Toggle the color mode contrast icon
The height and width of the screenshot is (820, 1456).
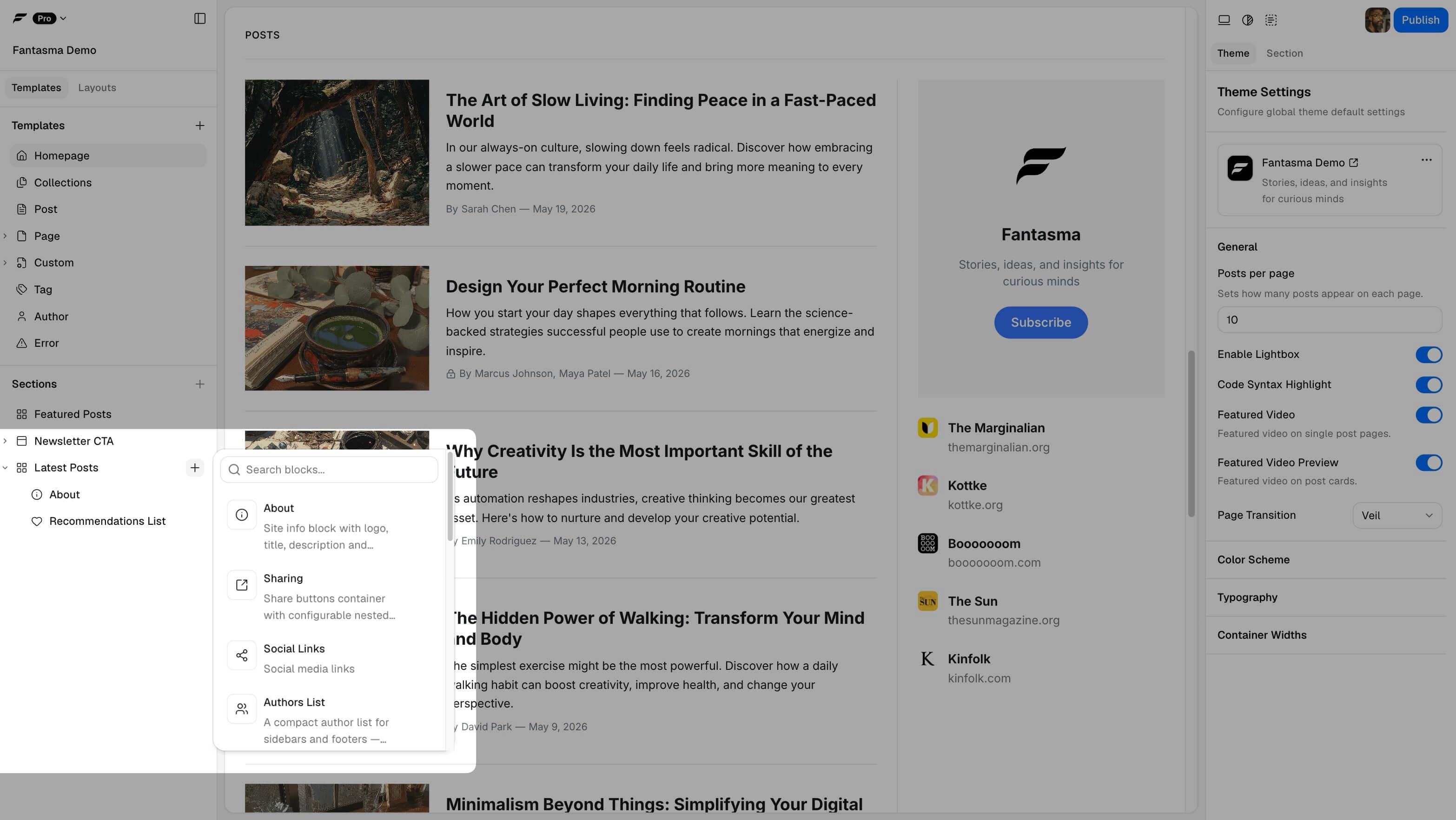coord(1247,20)
